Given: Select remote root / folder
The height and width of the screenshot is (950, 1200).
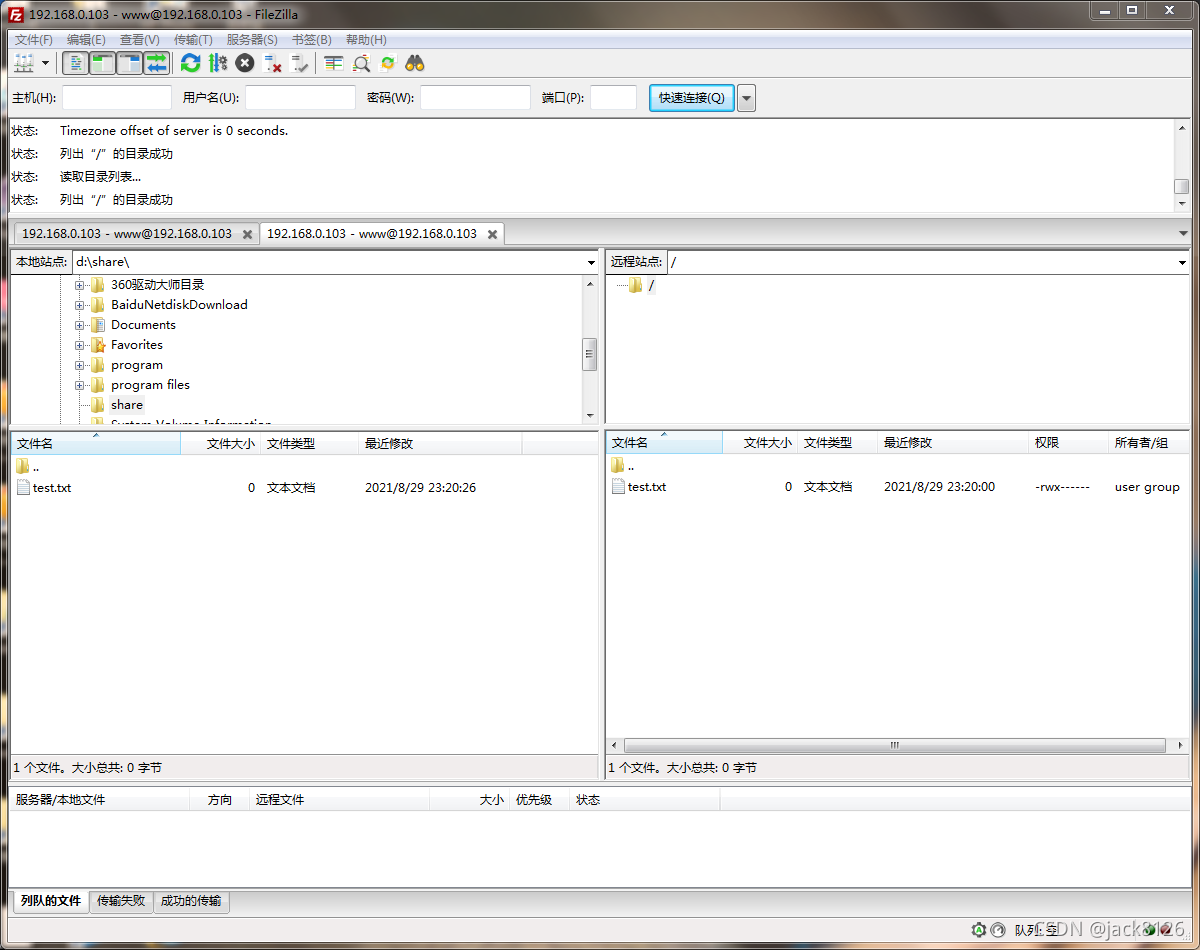Looking at the screenshot, I should click(651, 286).
